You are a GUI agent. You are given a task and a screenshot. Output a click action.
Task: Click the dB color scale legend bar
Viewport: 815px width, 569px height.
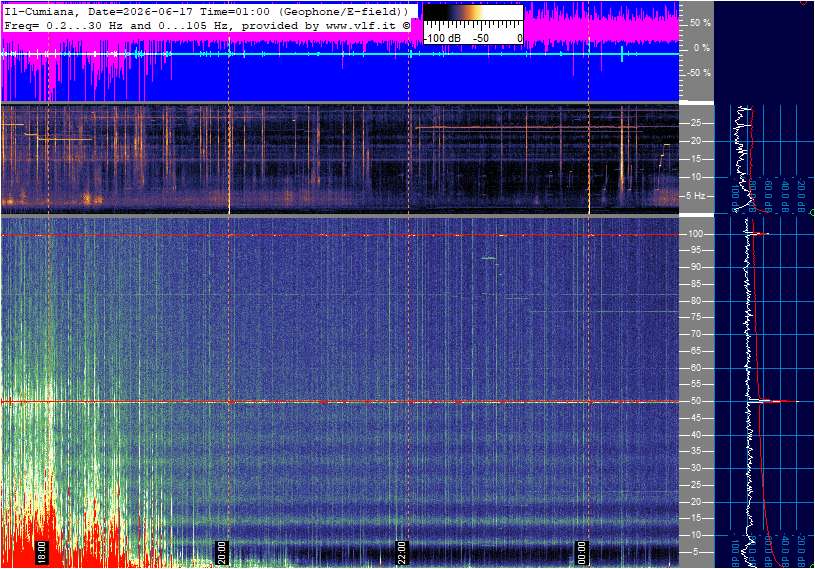tap(473, 24)
